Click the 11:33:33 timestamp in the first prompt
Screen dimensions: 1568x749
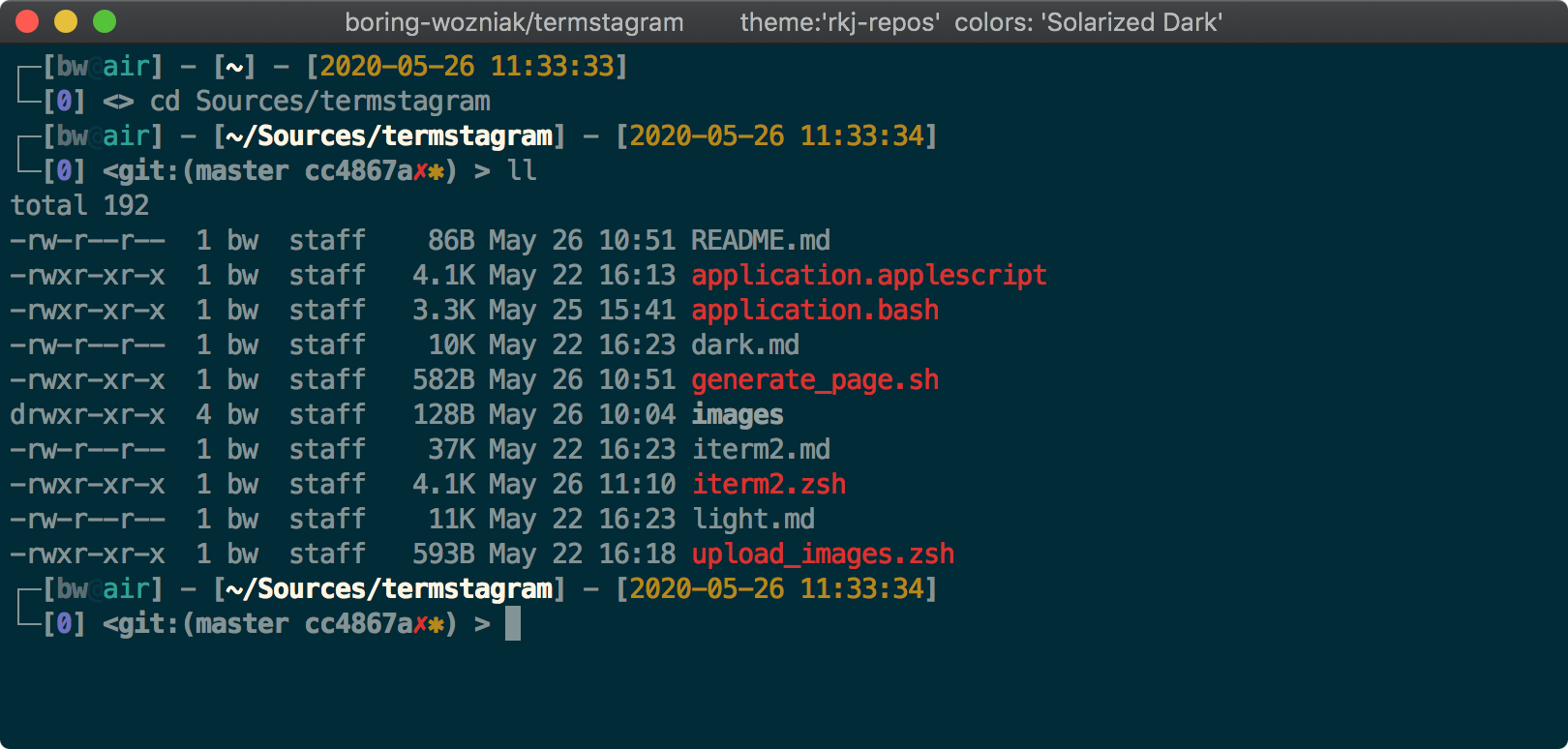click(552, 66)
